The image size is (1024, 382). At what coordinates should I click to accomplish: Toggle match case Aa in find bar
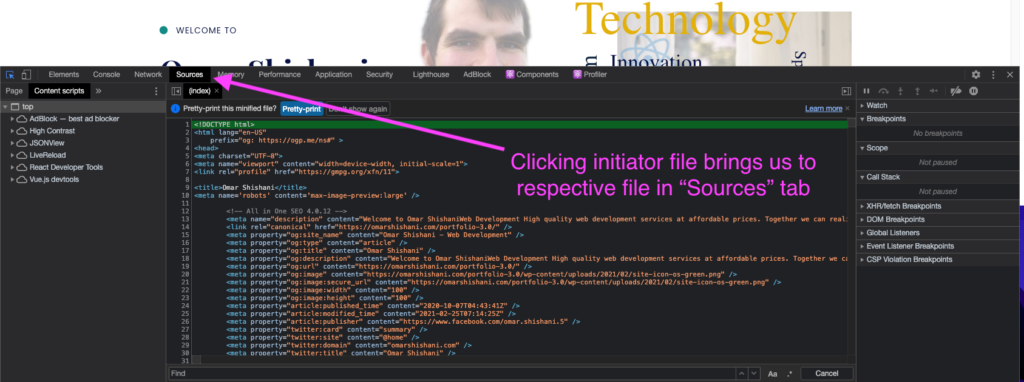click(773, 374)
